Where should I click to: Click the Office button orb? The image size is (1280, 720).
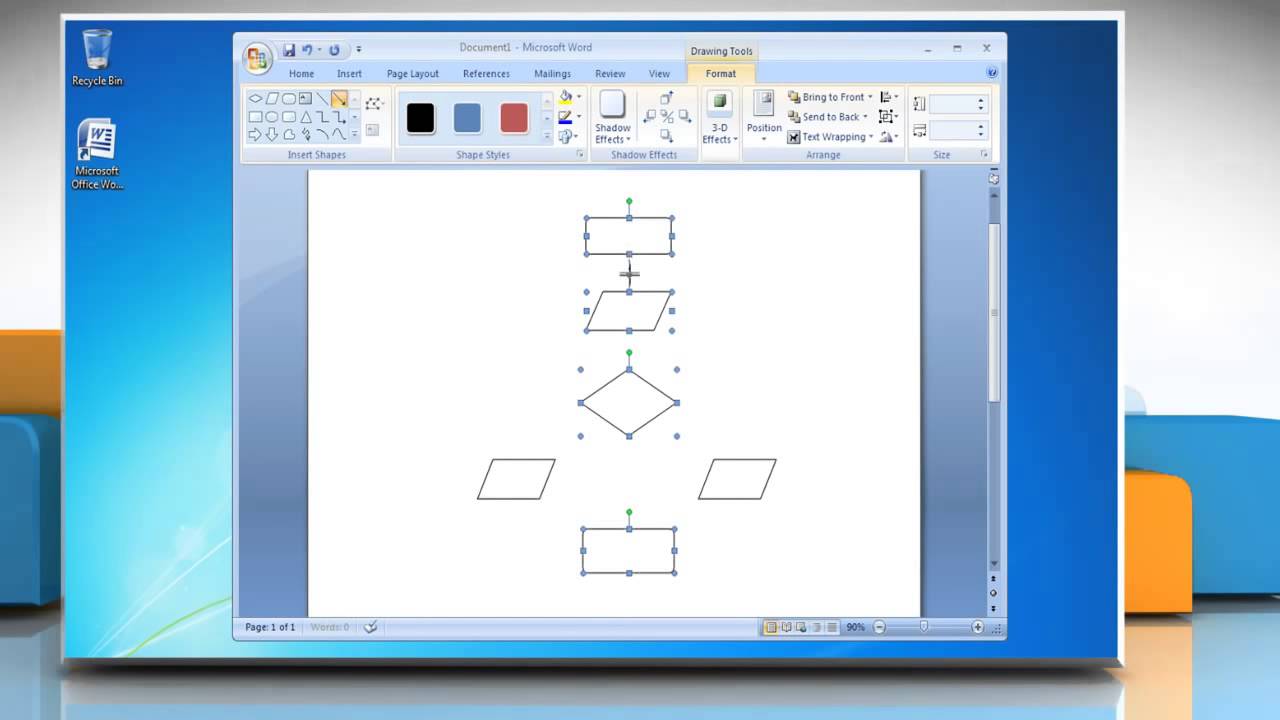257,57
